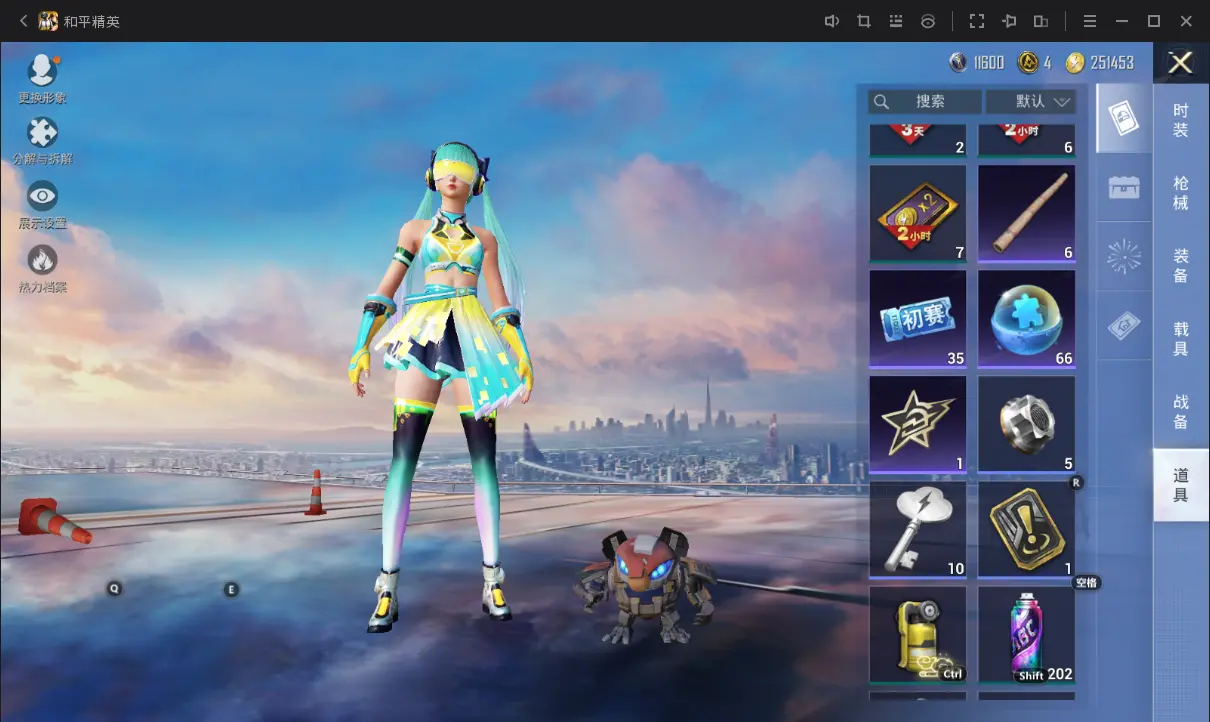Open the emulator hamburger menu
Screen dimensions: 1210x722
(x=1090, y=21)
